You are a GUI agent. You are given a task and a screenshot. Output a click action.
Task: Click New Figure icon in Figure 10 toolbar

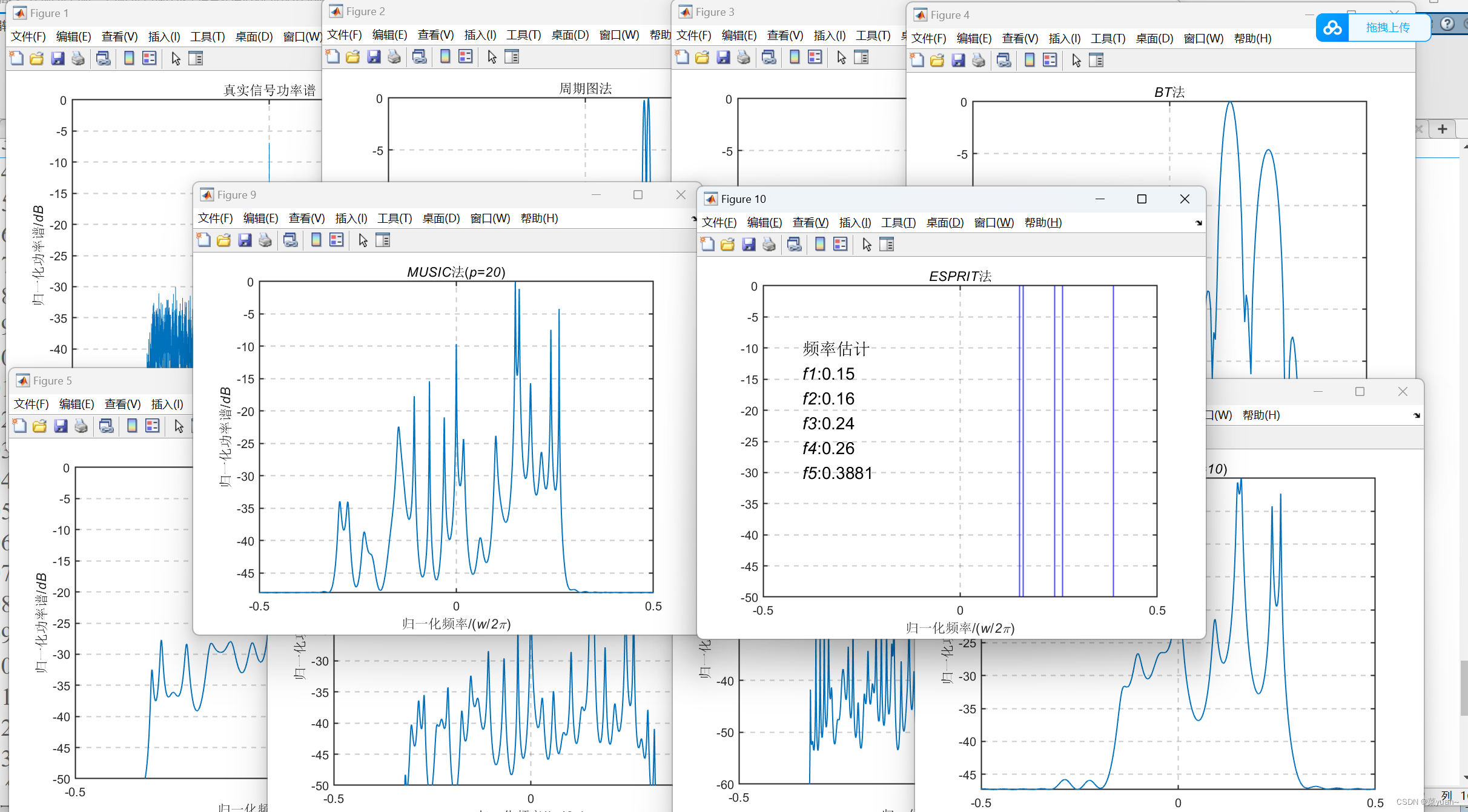point(708,245)
